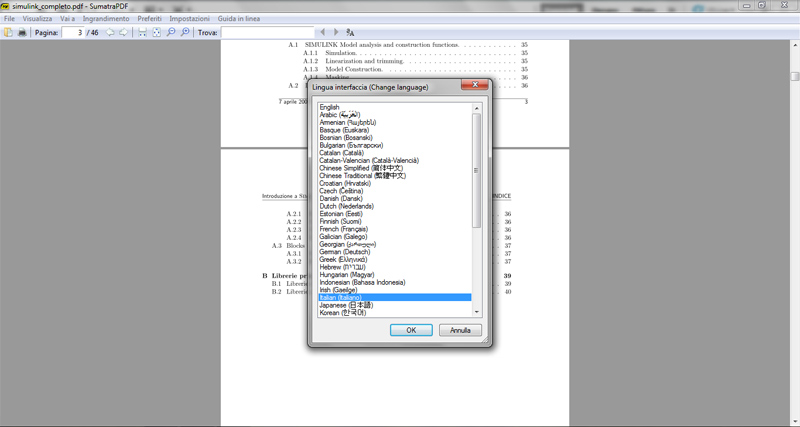Minimize the SumatraPDF window
The height and width of the screenshot is (427, 800).
pyautogui.click(x=747, y=5)
